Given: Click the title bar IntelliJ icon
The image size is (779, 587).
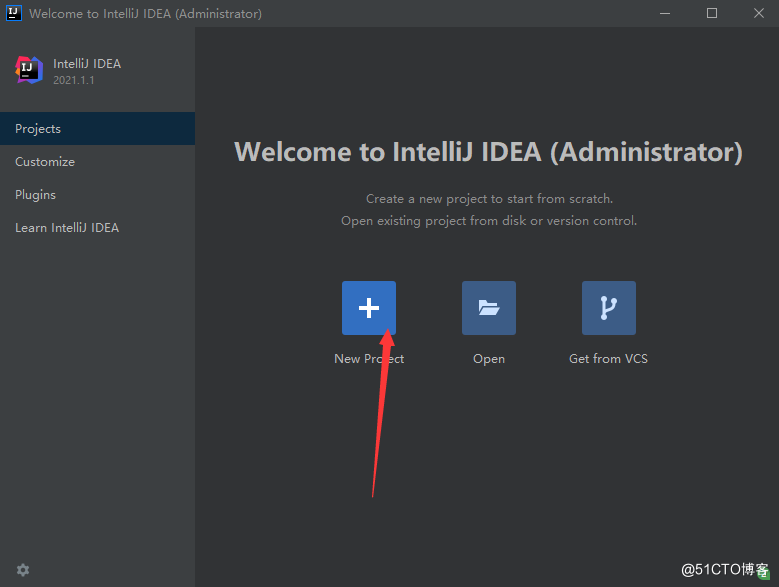Looking at the screenshot, I should (x=14, y=13).
